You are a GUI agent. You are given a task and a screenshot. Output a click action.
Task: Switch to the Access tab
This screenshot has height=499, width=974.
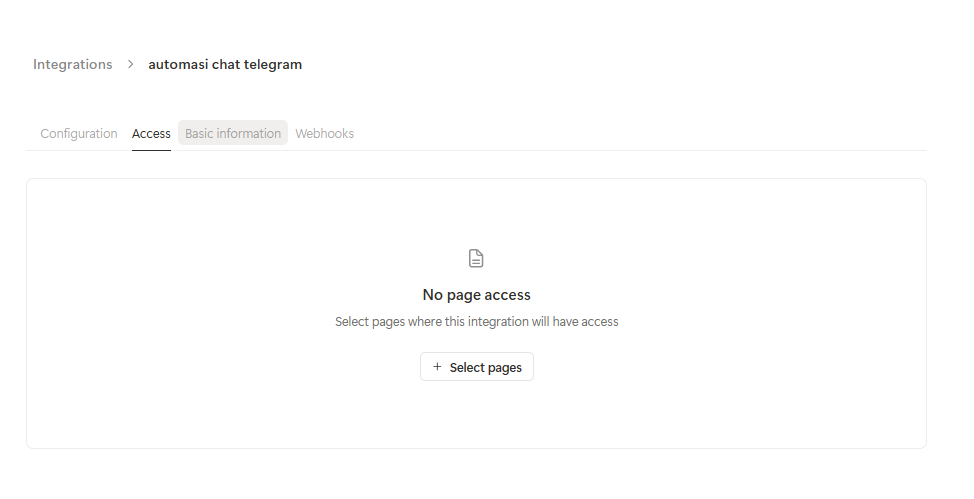(x=151, y=134)
